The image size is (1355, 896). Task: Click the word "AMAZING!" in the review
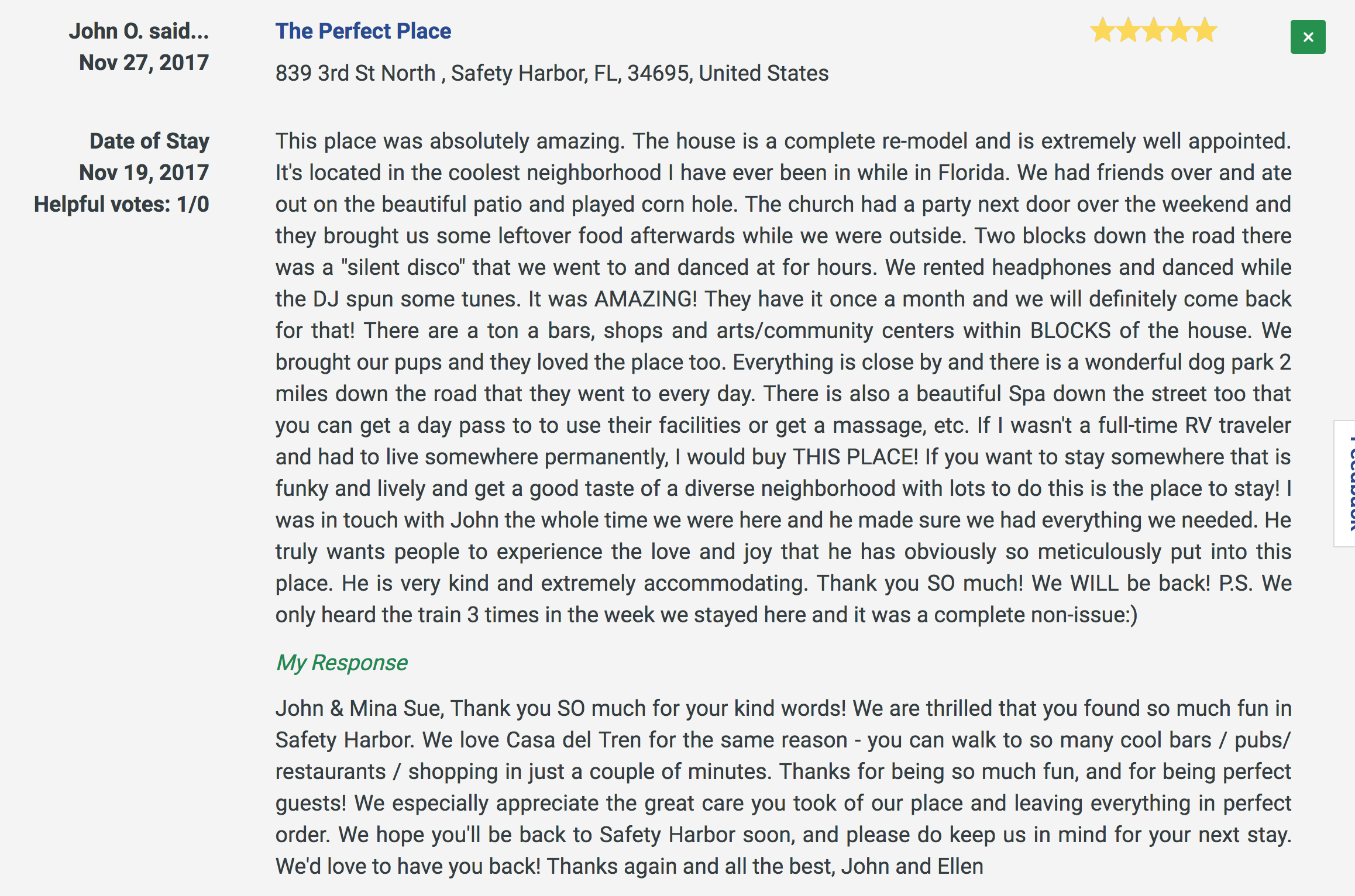tap(646, 299)
